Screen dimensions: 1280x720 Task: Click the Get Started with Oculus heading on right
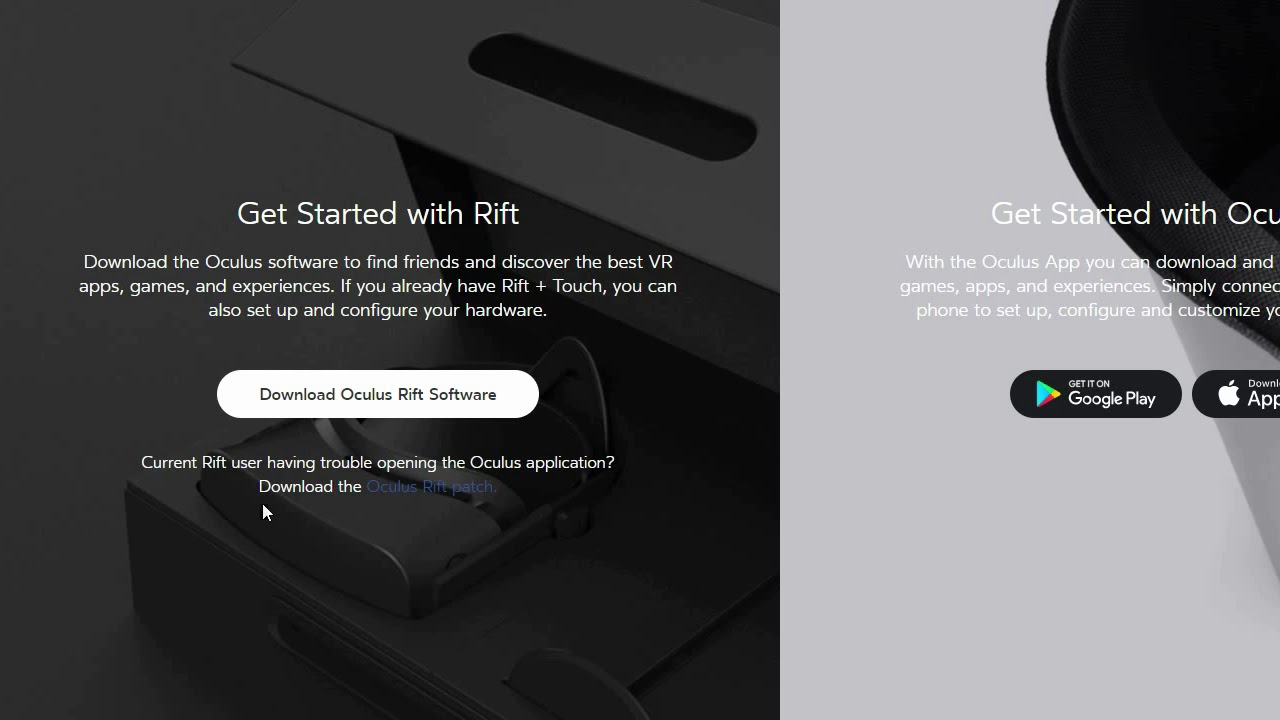(1135, 213)
